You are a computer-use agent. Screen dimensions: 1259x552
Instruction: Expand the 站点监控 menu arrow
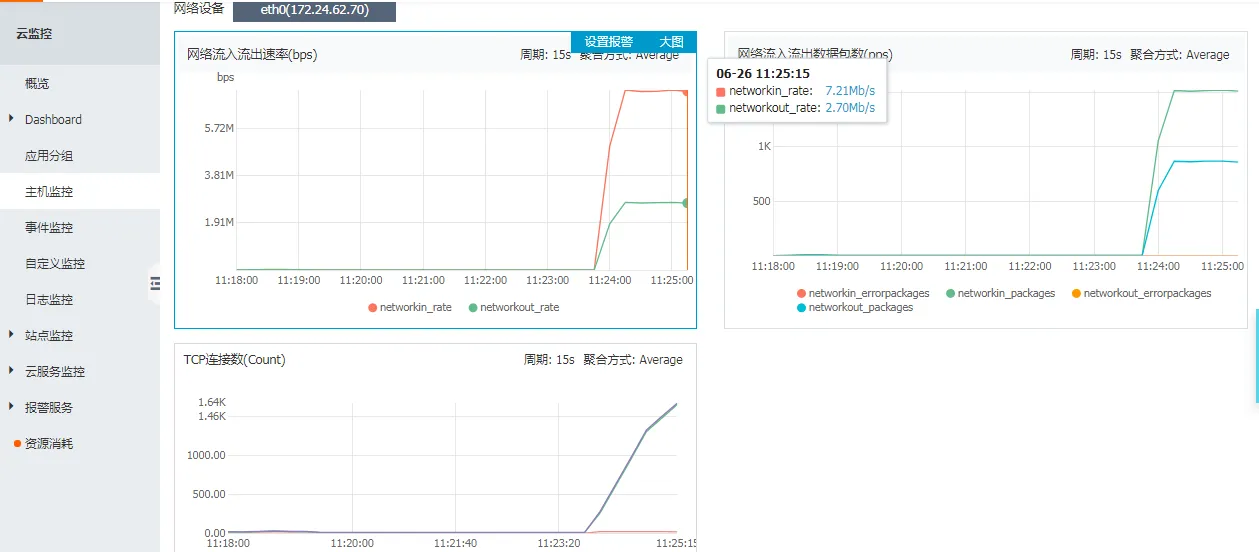click(12, 335)
